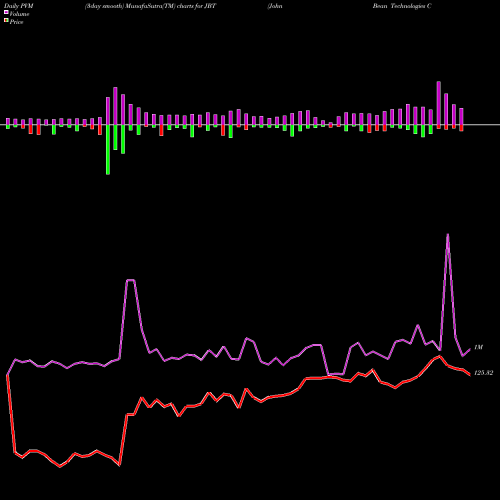The image size is (500, 500).
Task: Select the 'Price' legend label
Action: point(16,22)
